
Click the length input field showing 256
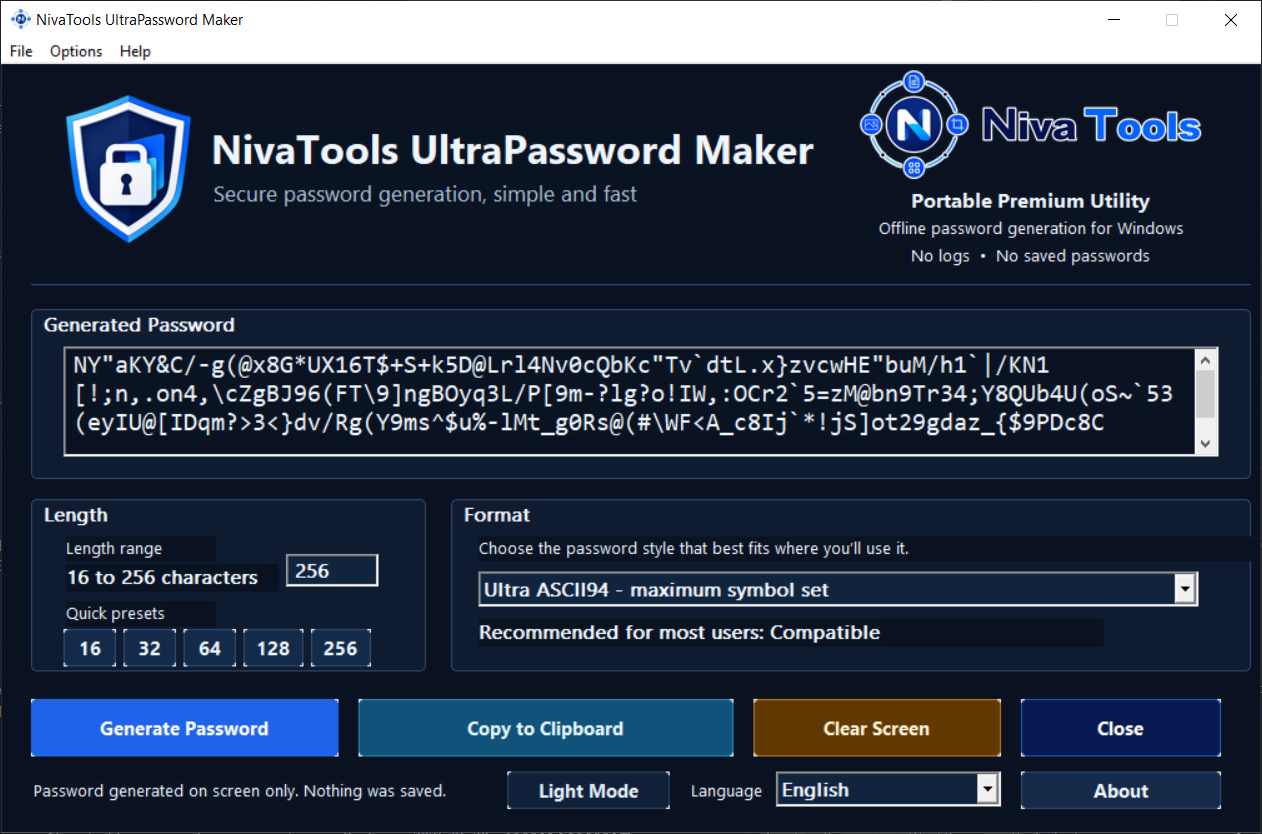pyautogui.click(x=332, y=571)
